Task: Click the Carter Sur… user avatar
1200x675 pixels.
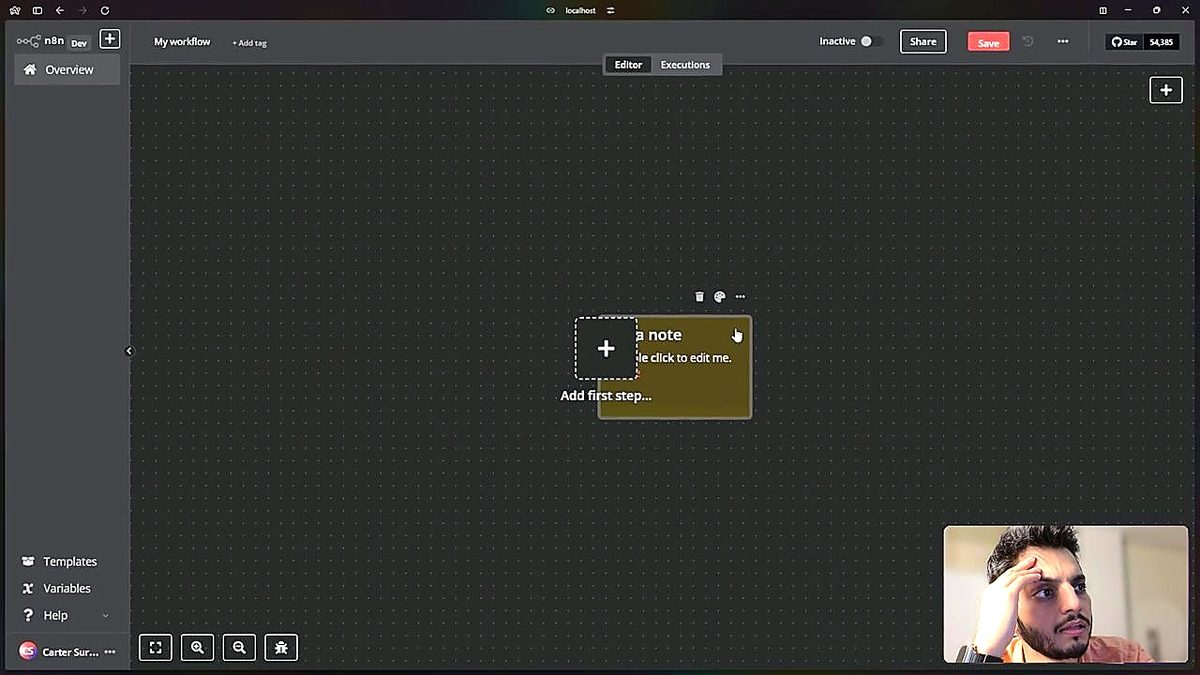Action: click(x=28, y=651)
